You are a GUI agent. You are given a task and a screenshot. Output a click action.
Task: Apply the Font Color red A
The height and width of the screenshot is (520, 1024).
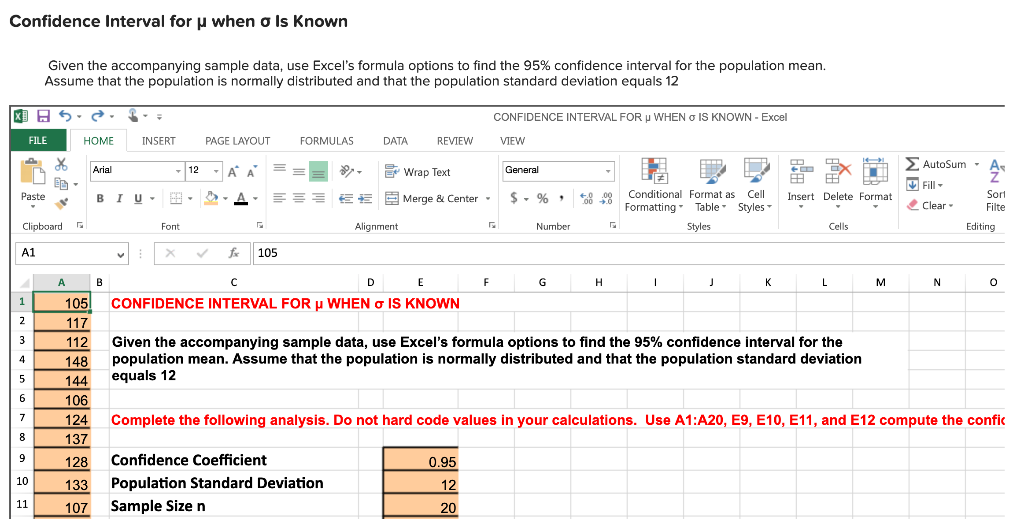coord(241,199)
